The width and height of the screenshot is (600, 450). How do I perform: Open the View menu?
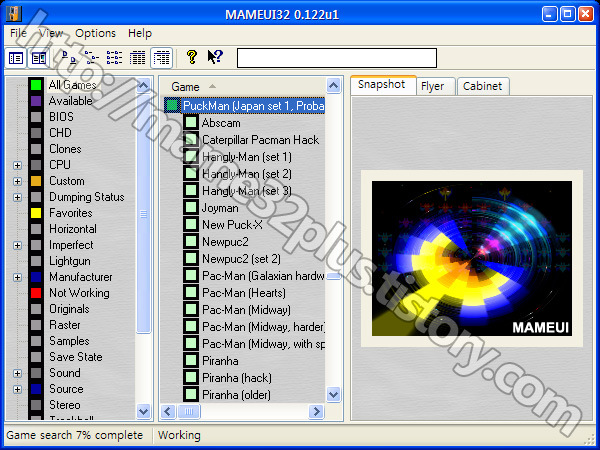click(x=51, y=33)
